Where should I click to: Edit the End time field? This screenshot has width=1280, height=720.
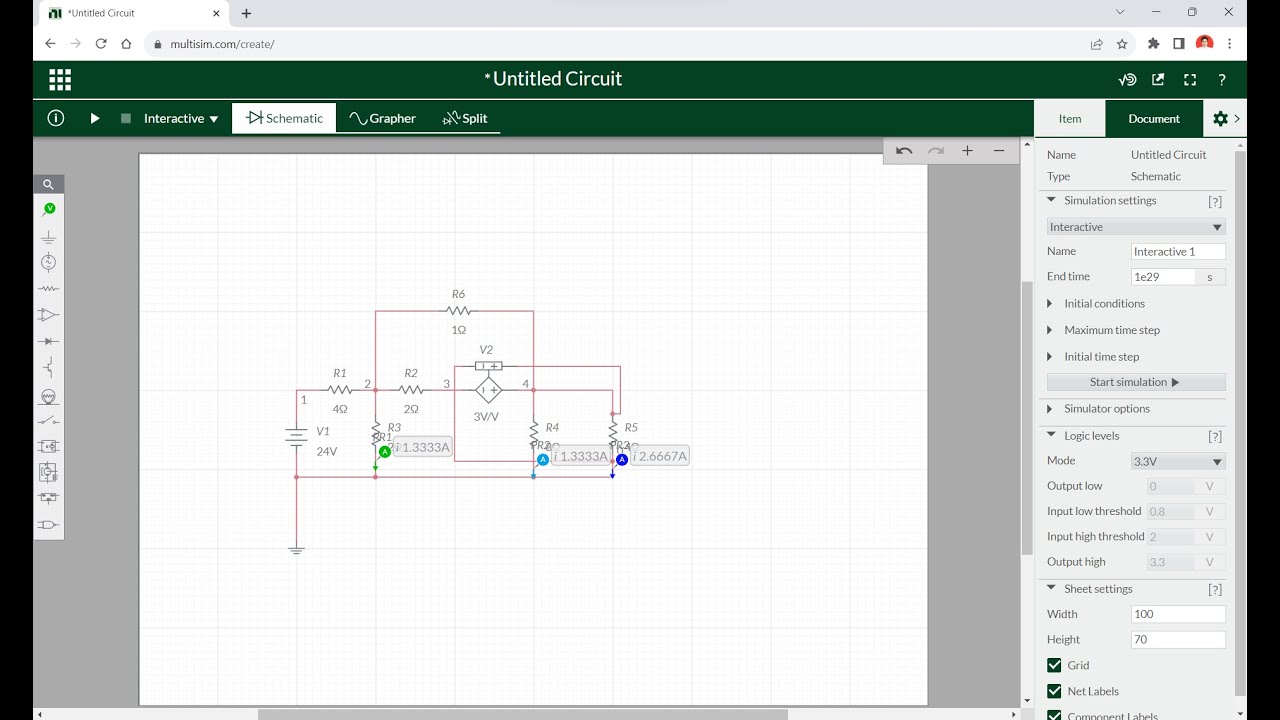pos(1163,277)
